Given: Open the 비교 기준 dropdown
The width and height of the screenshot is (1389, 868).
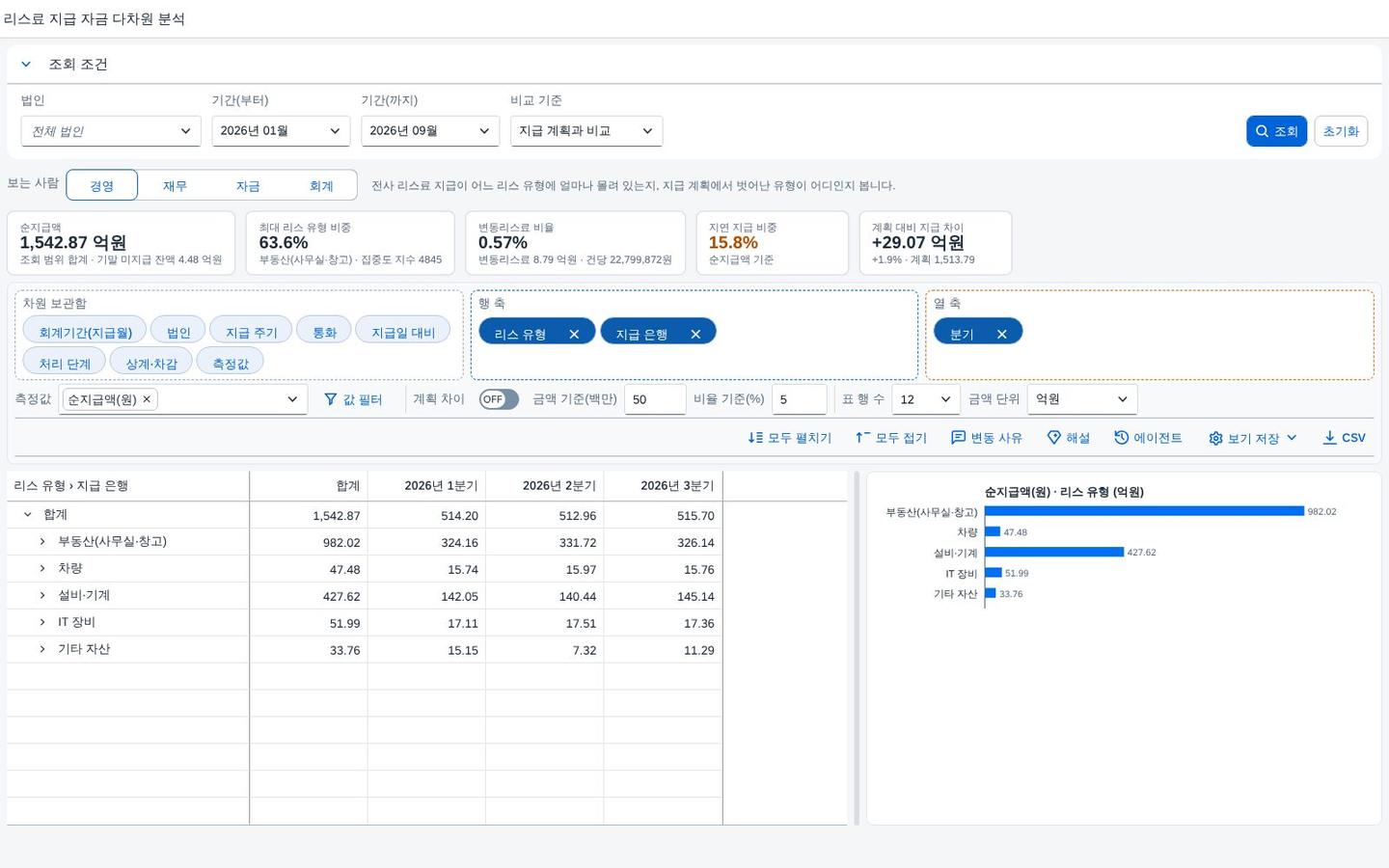Looking at the screenshot, I should coord(586,131).
